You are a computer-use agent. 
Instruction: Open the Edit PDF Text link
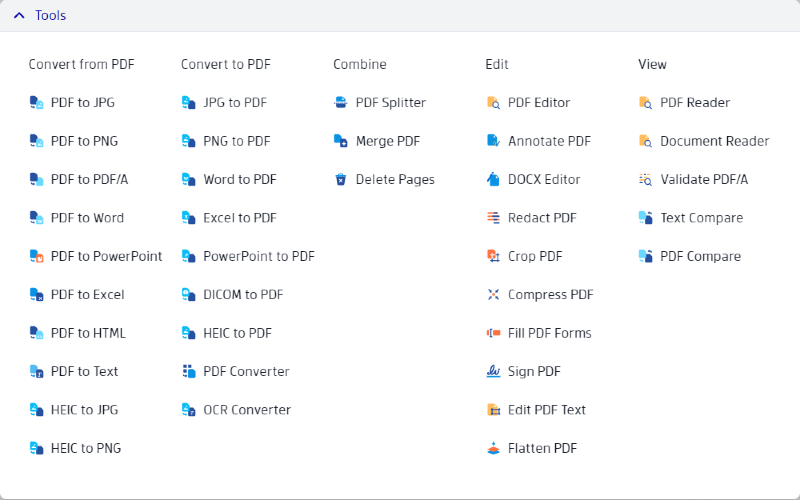pyautogui.click(x=546, y=410)
